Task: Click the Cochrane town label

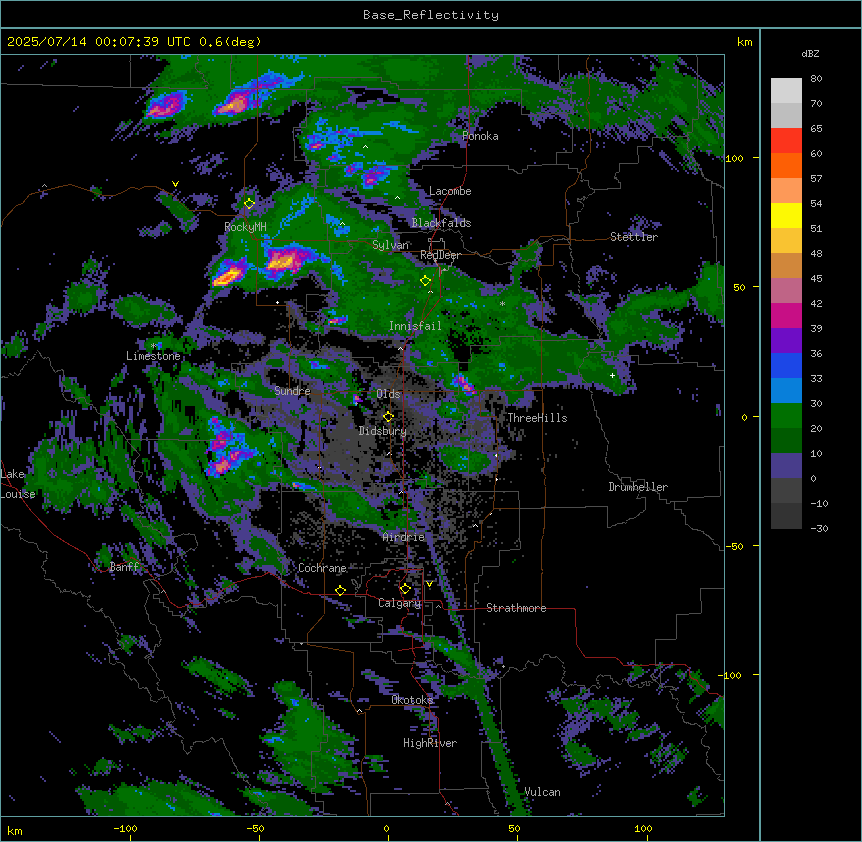Action: pyautogui.click(x=322, y=568)
